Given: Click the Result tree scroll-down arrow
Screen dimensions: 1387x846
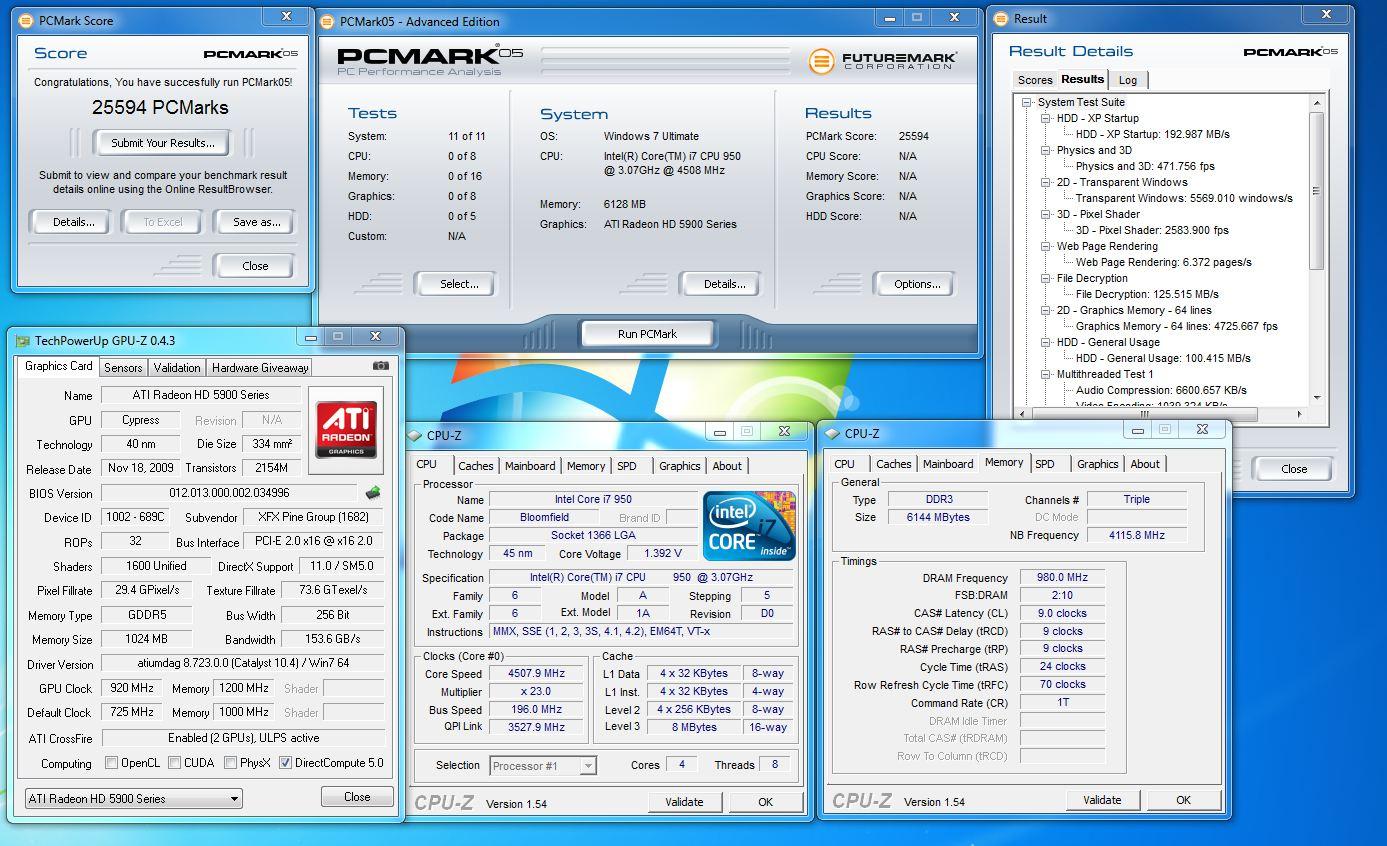Looking at the screenshot, I should coord(1317,397).
